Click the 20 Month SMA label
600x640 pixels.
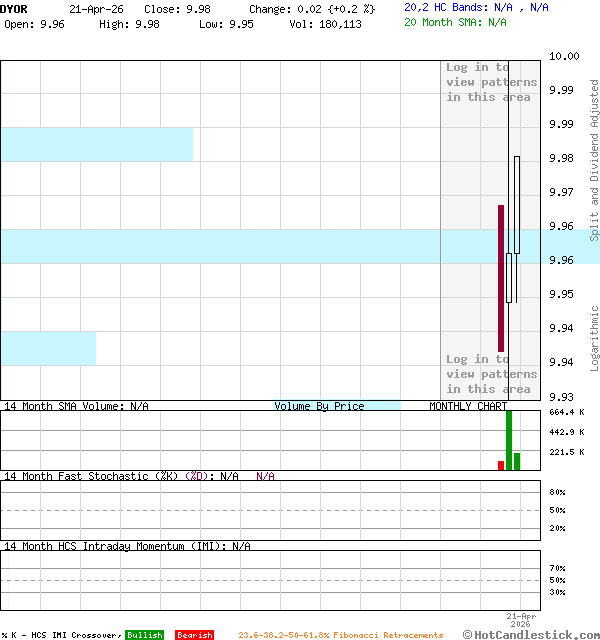pos(455,21)
